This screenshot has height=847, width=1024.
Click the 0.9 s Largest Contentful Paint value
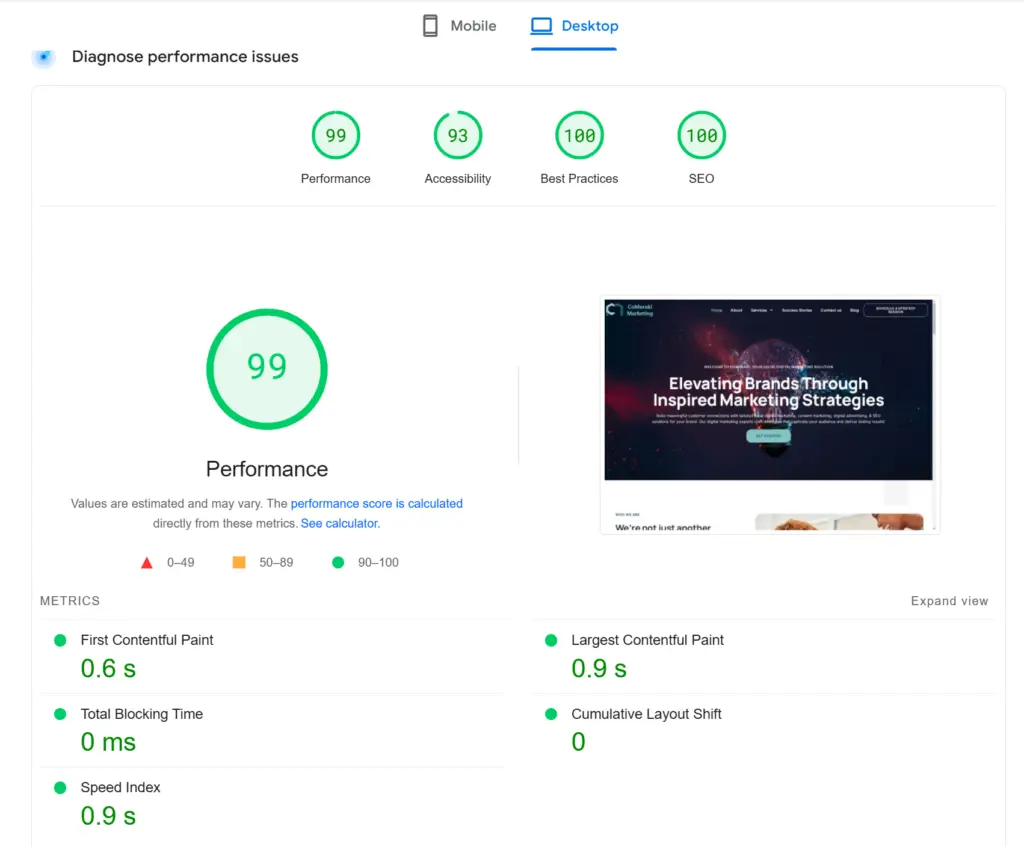[599, 669]
